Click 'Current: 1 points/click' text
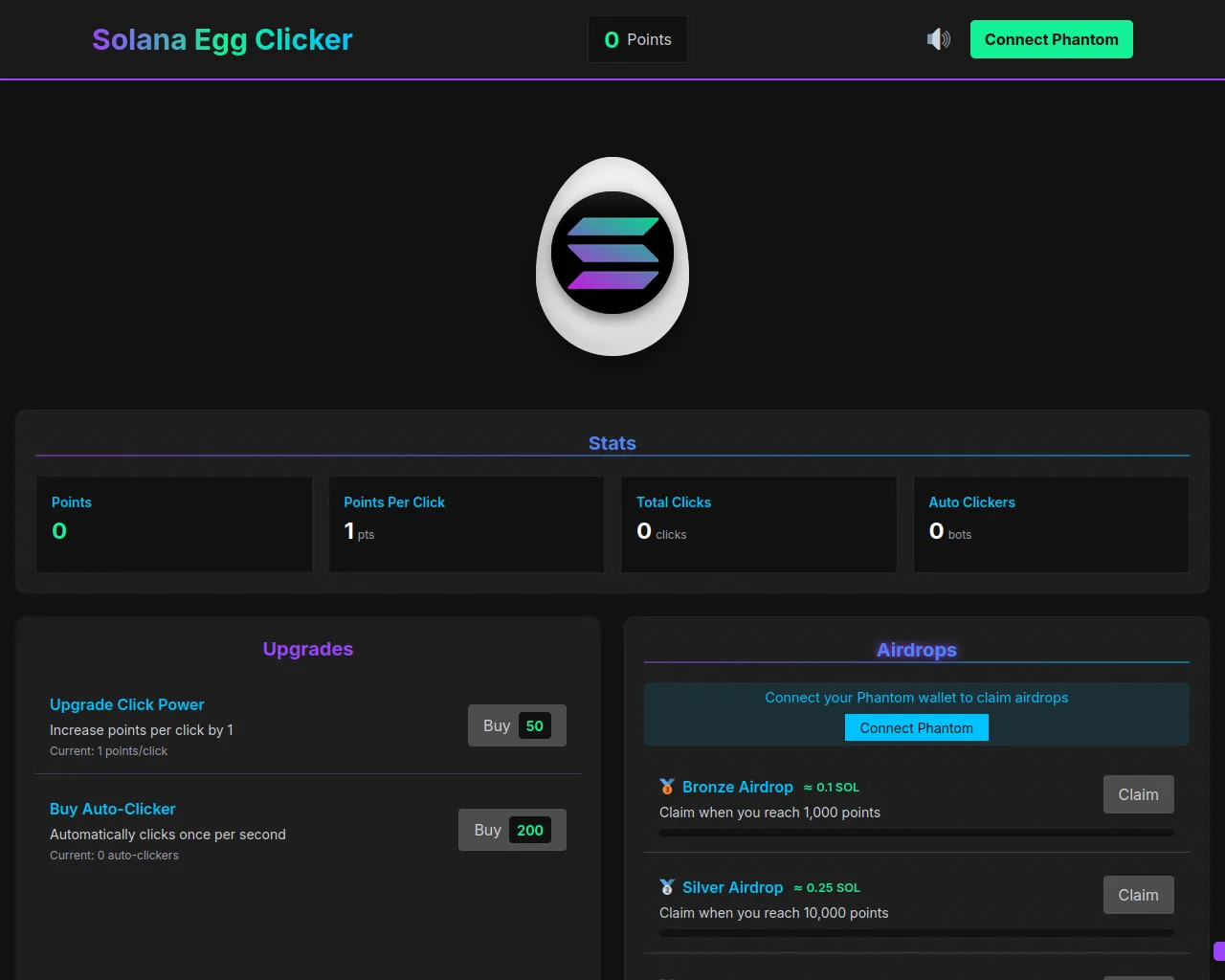 point(108,751)
